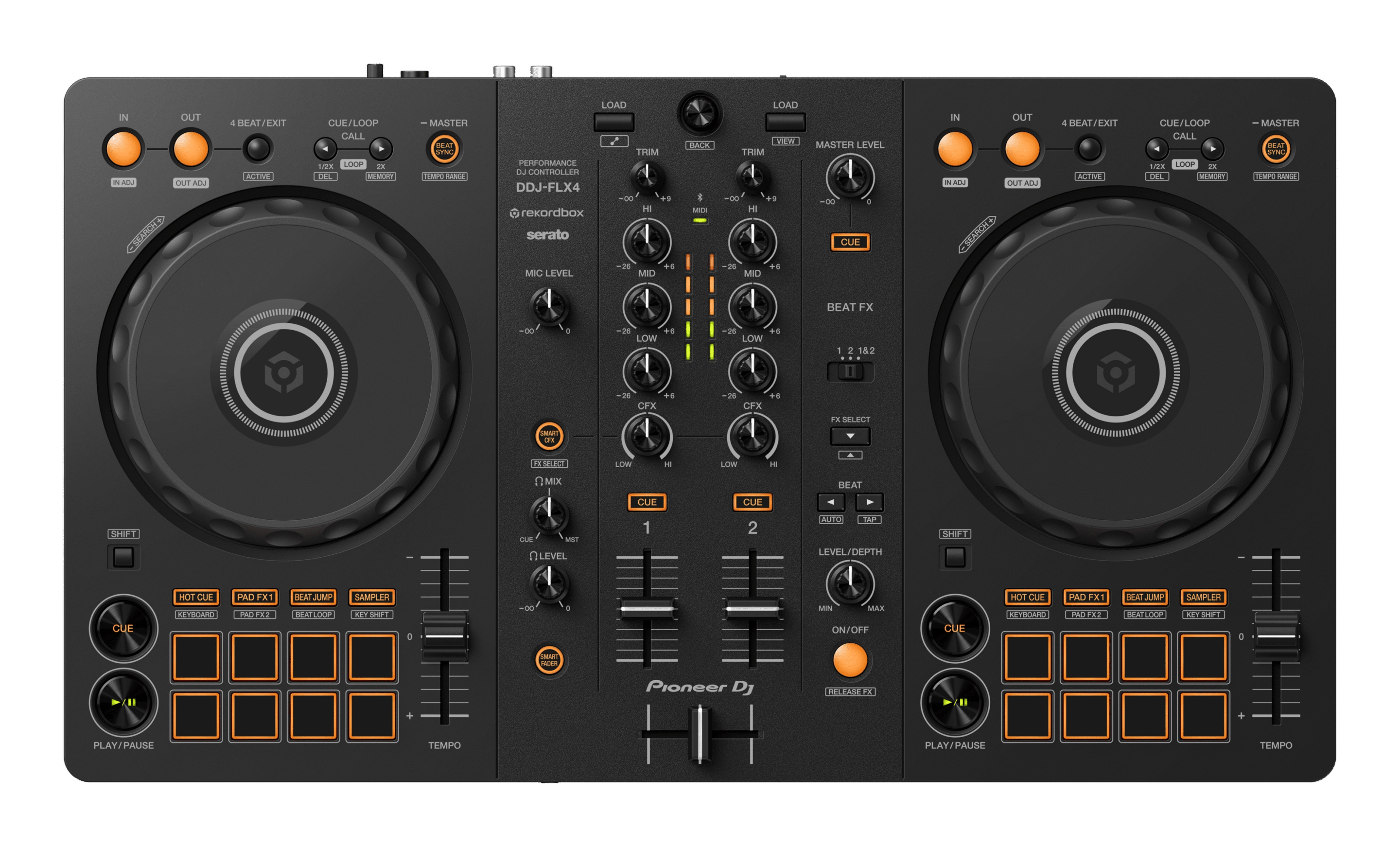Select SAMPLER mode on left deck

point(371,597)
